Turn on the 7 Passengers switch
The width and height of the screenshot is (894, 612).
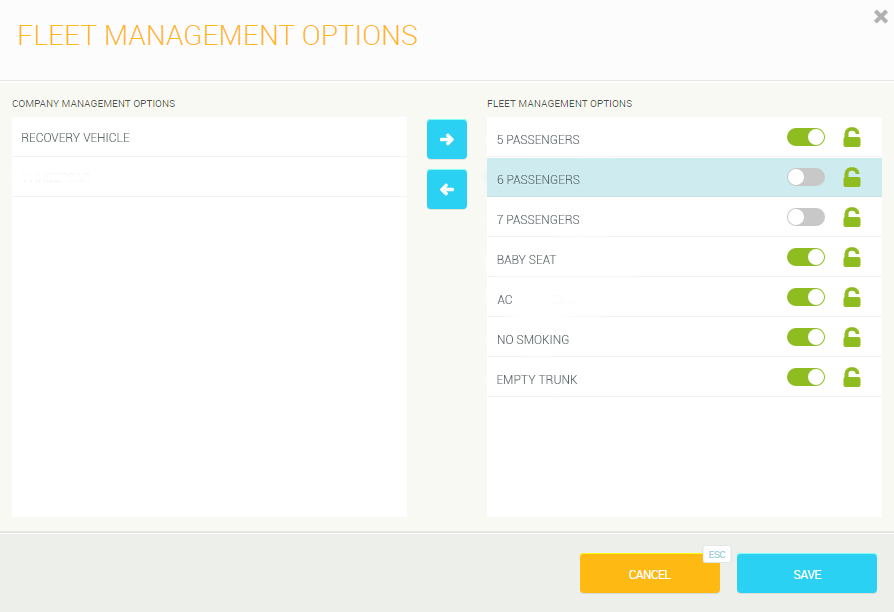click(805, 217)
